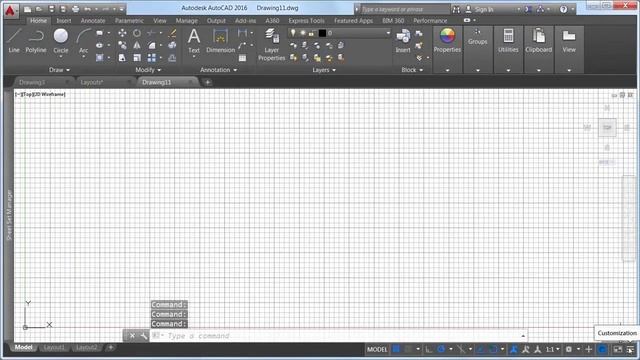Click the black layer color swatch

point(322,33)
